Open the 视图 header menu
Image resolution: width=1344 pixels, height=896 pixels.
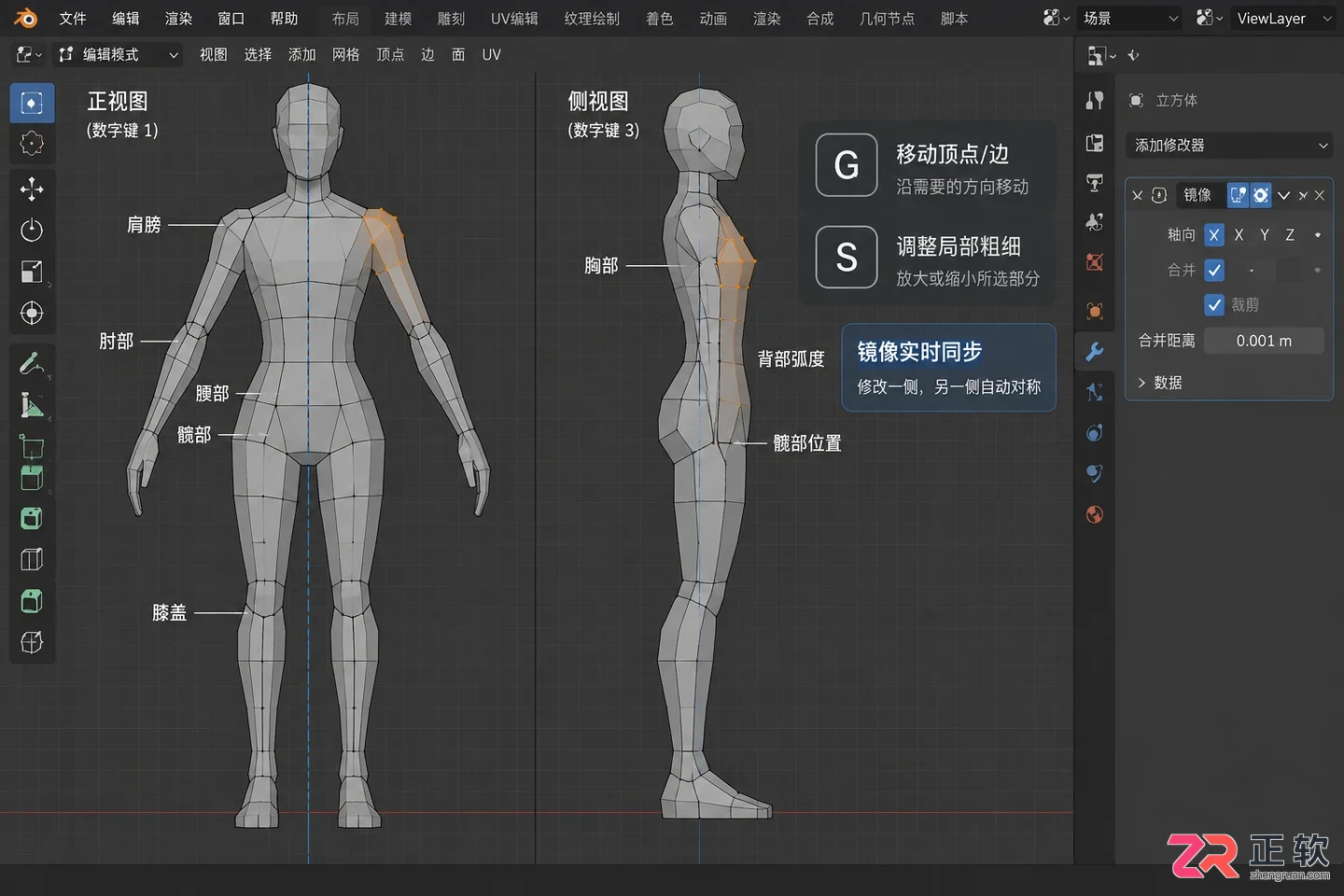pyautogui.click(x=213, y=55)
